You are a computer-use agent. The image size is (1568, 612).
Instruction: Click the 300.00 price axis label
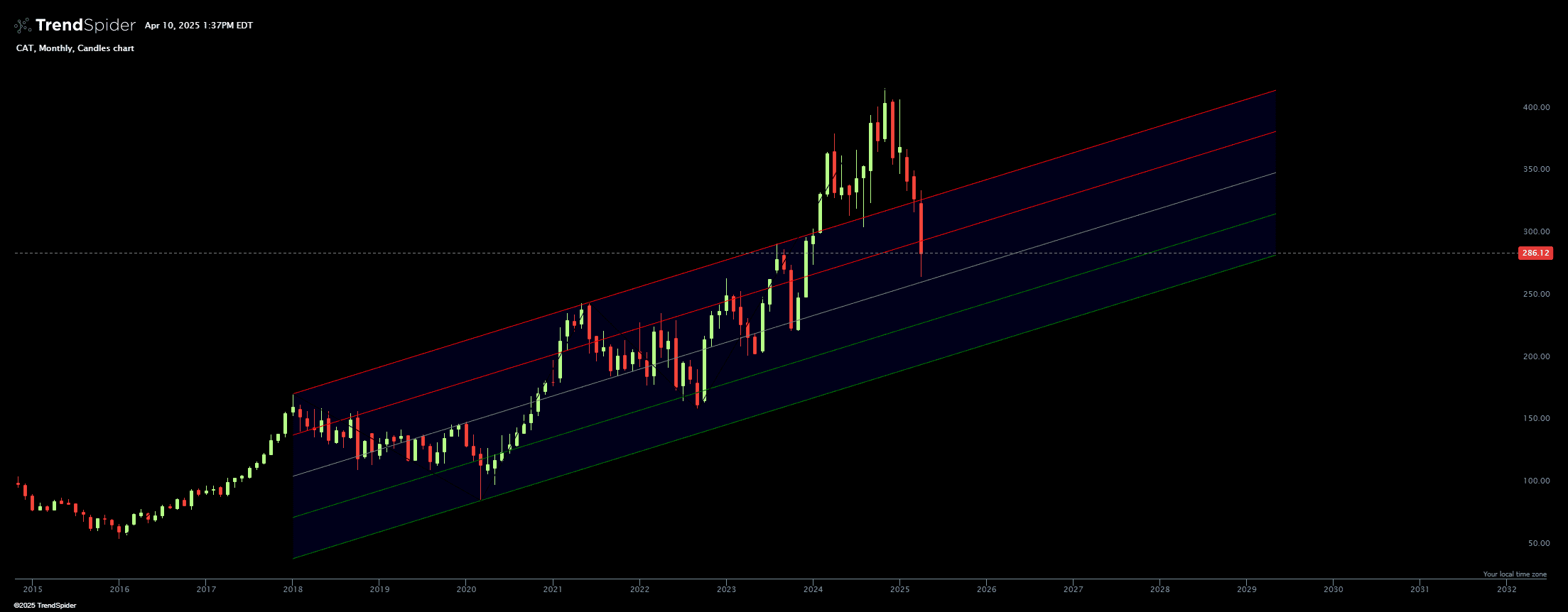(x=1536, y=231)
